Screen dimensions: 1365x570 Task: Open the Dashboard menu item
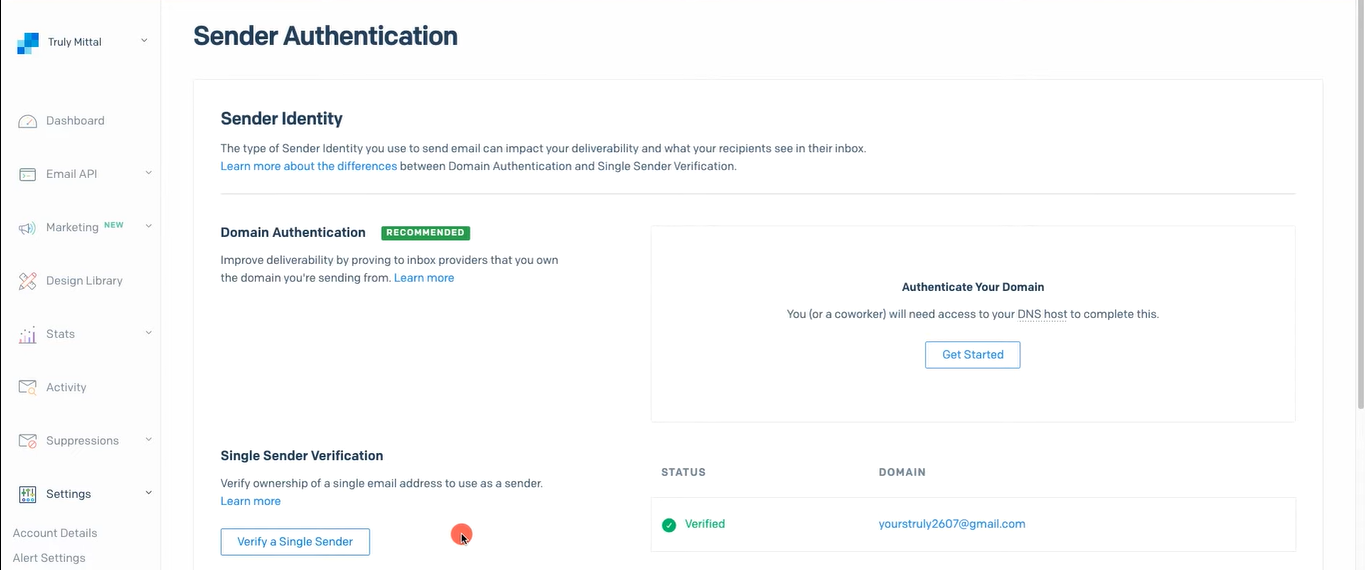tap(75, 121)
